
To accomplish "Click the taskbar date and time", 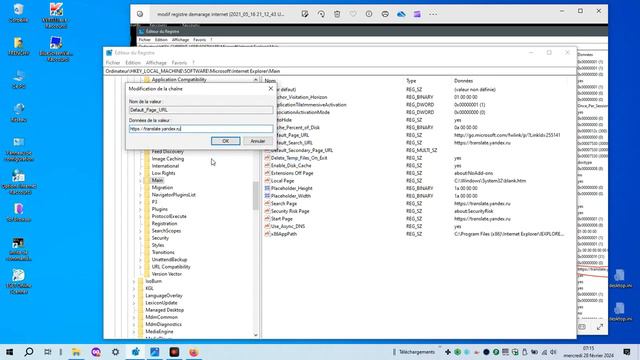I will tap(589, 352).
